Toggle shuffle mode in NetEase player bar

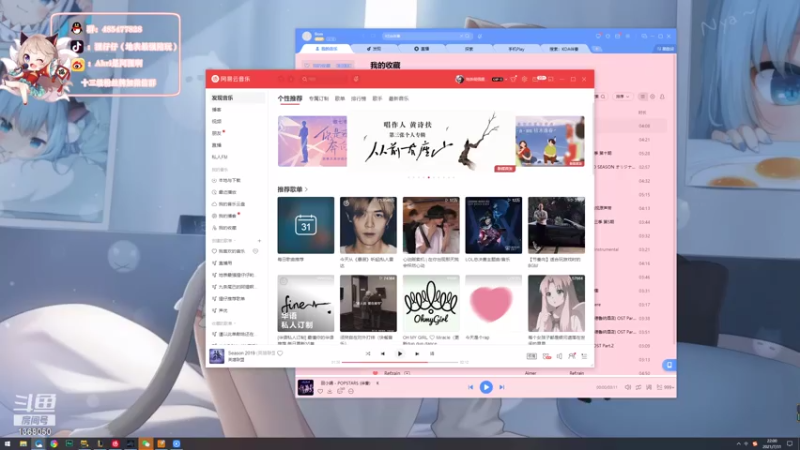[x=368, y=354]
